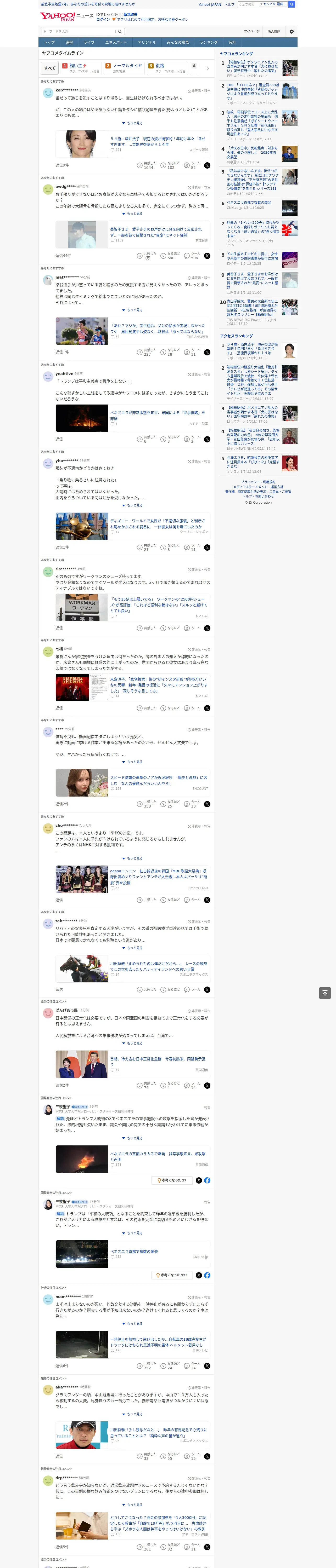
Task: Toggle うーん on kob's comment
Action: point(192,166)
